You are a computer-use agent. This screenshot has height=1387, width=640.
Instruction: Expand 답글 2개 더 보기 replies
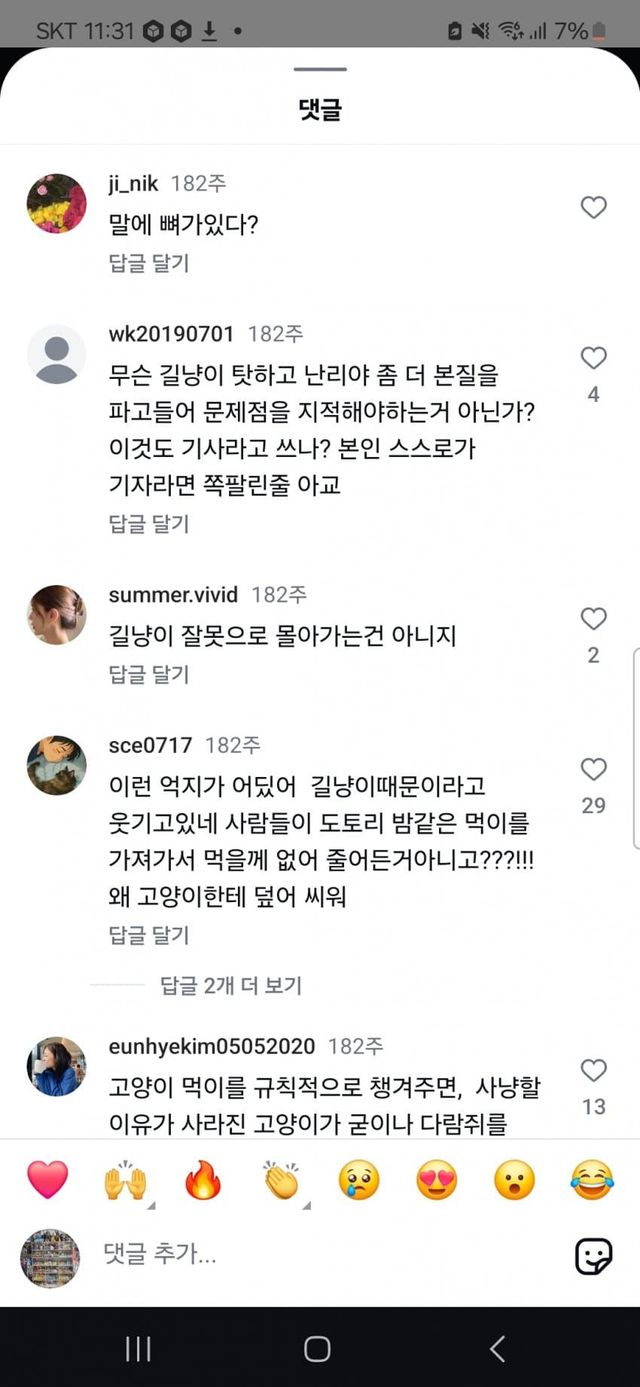click(x=231, y=985)
